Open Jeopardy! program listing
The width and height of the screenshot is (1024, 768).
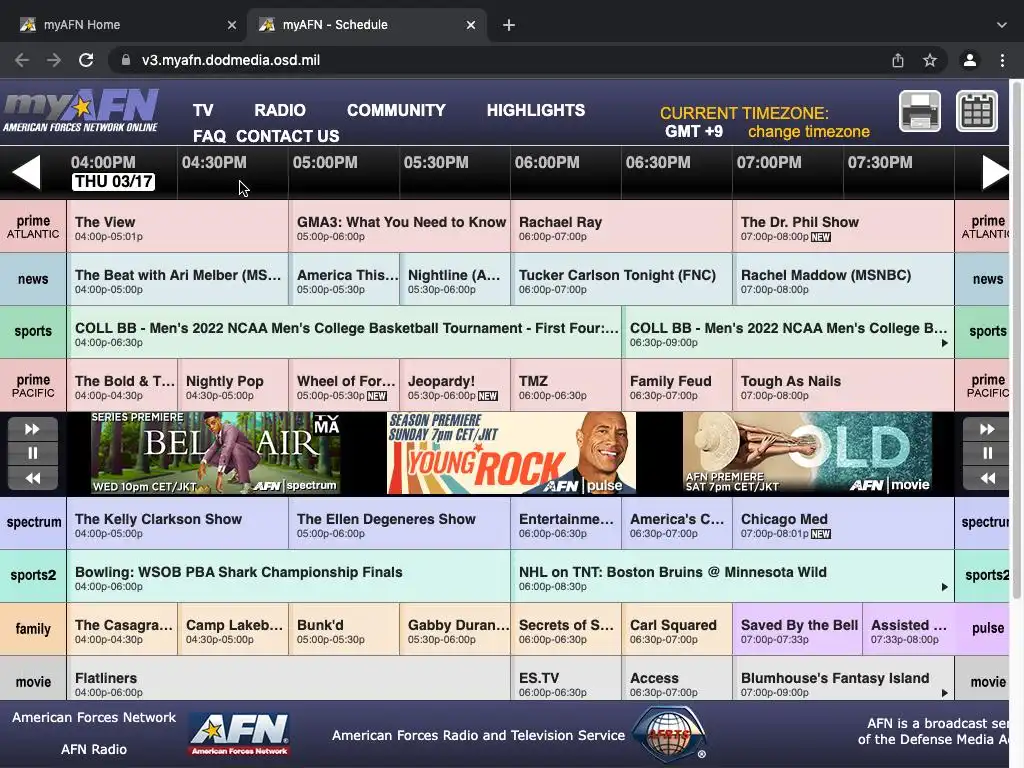(x=455, y=385)
